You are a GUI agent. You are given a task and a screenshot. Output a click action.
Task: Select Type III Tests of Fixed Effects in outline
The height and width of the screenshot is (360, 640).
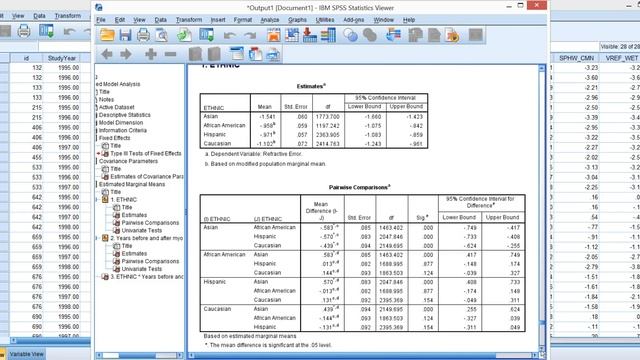click(146, 153)
